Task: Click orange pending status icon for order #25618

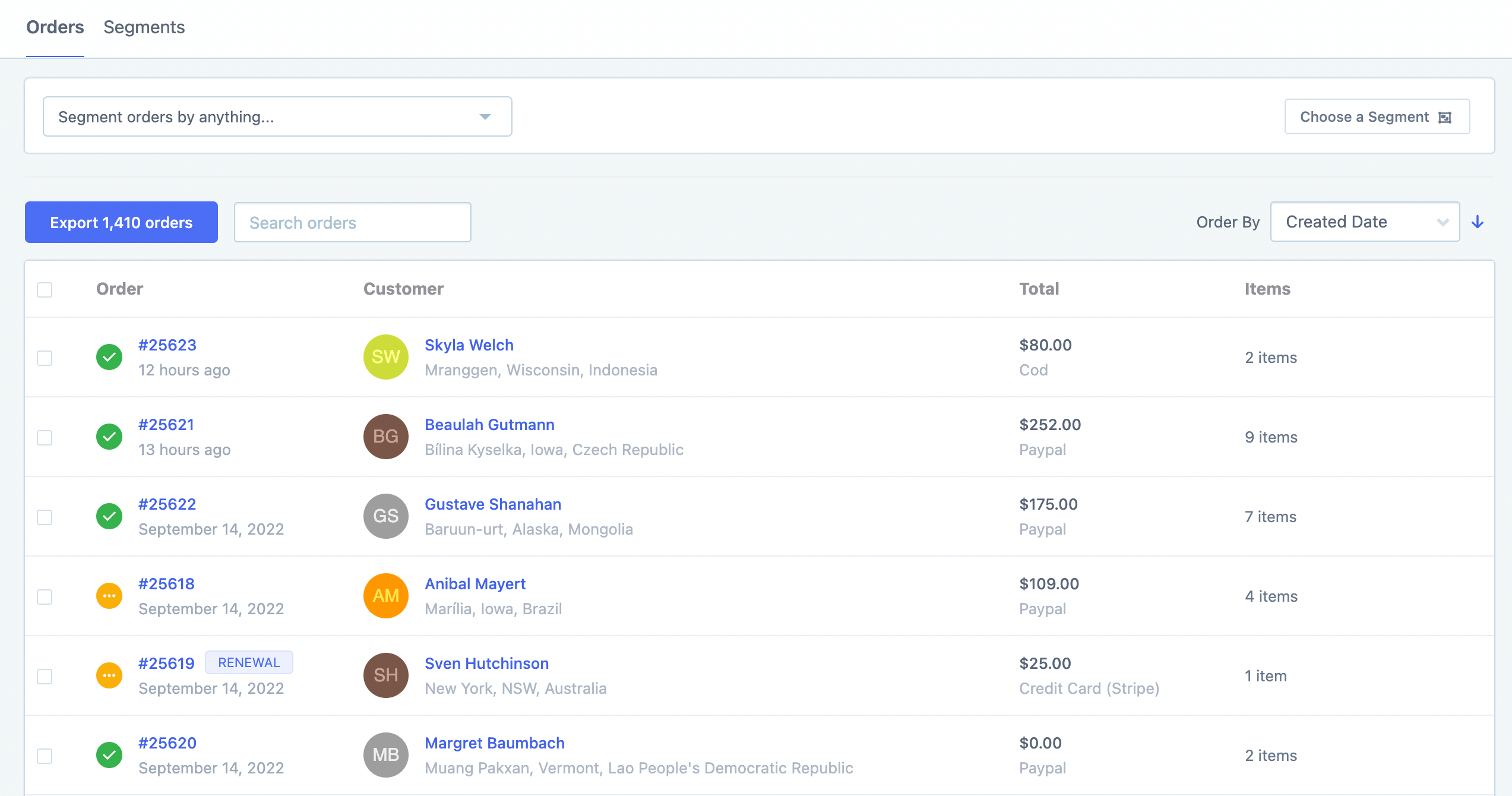Action: pyautogui.click(x=109, y=596)
